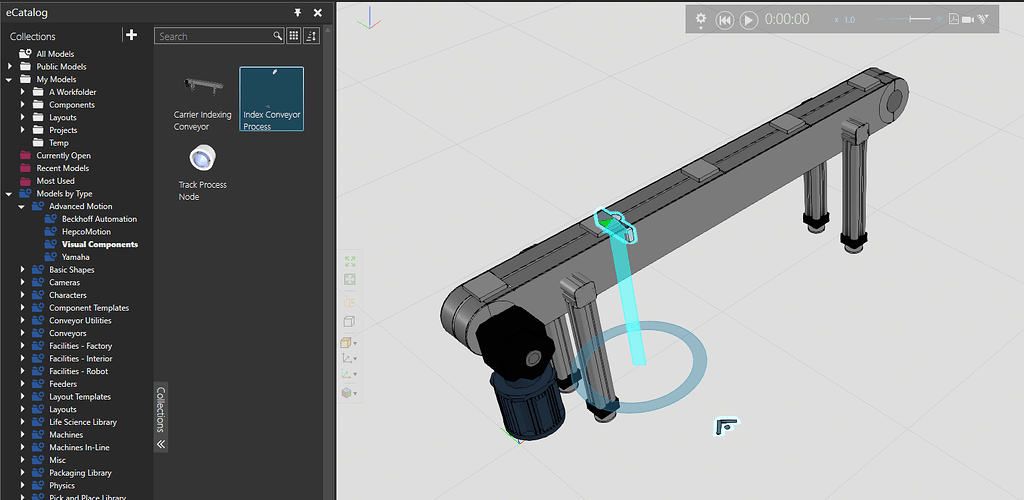Viewport: 1024px width, 500px height.
Task: Select the Track Process Node item
Action: [x=202, y=172]
